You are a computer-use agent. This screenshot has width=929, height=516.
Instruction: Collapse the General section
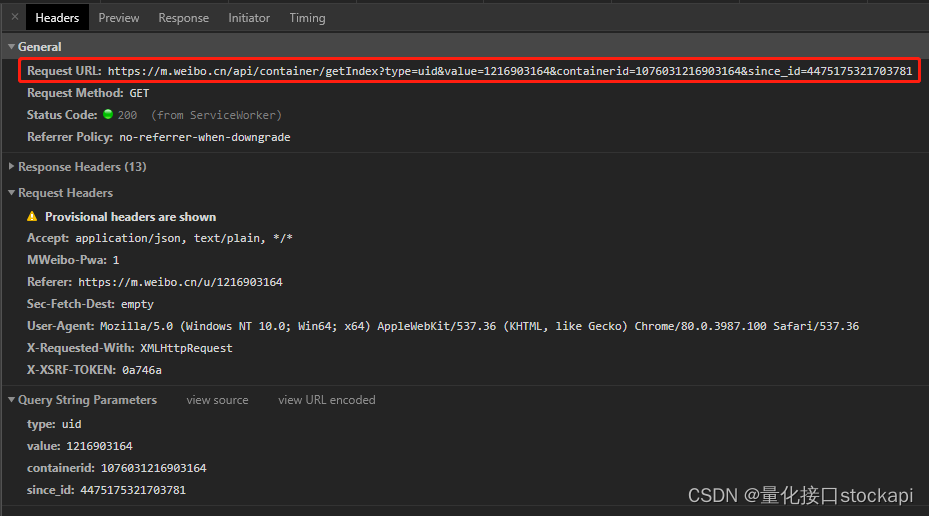11,46
